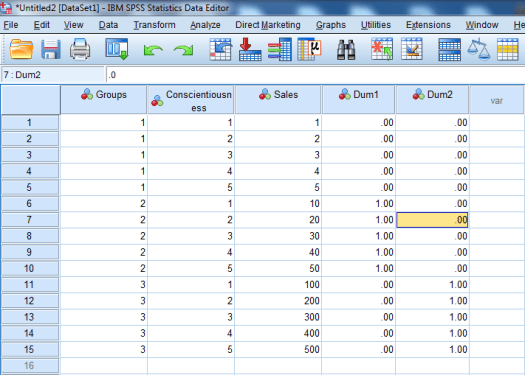Viewport: 525px width, 375px height.
Task: Save the dataset with the floppy icon
Action: [51, 49]
